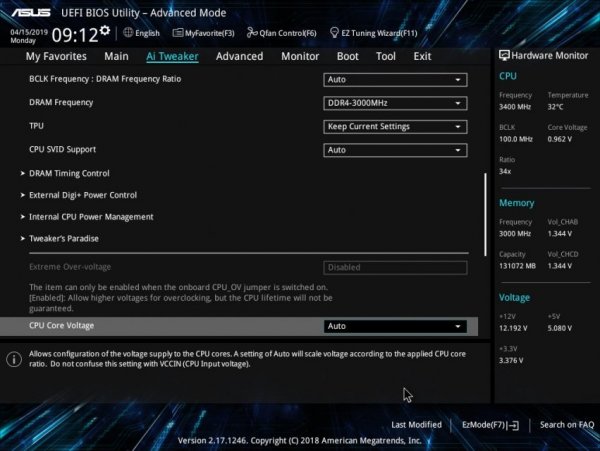The image size is (600, 451).
Task: Launch EZ Tuning Wizard lightbulb icon
Action: pos(334,33)
